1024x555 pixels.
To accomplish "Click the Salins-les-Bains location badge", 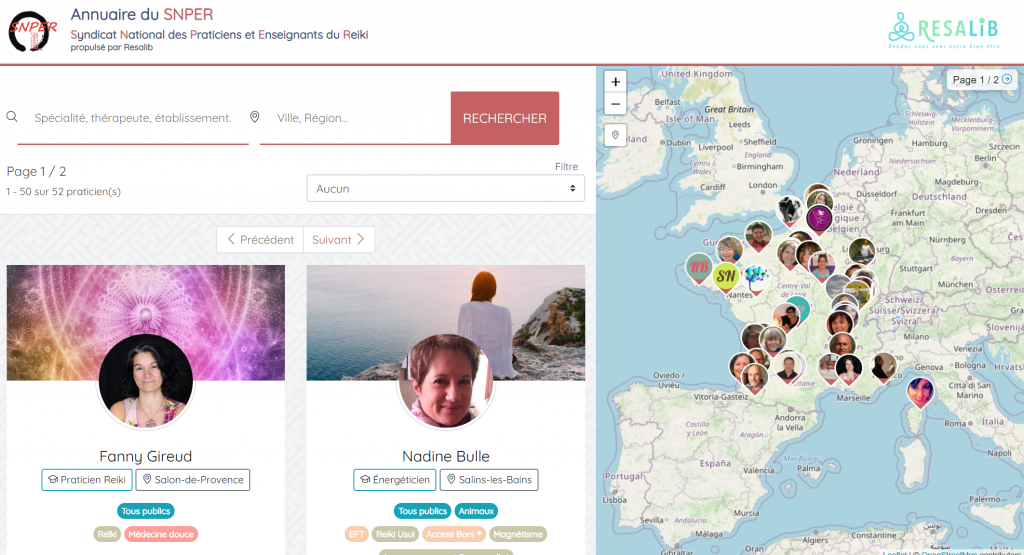I will click(489, 480).
